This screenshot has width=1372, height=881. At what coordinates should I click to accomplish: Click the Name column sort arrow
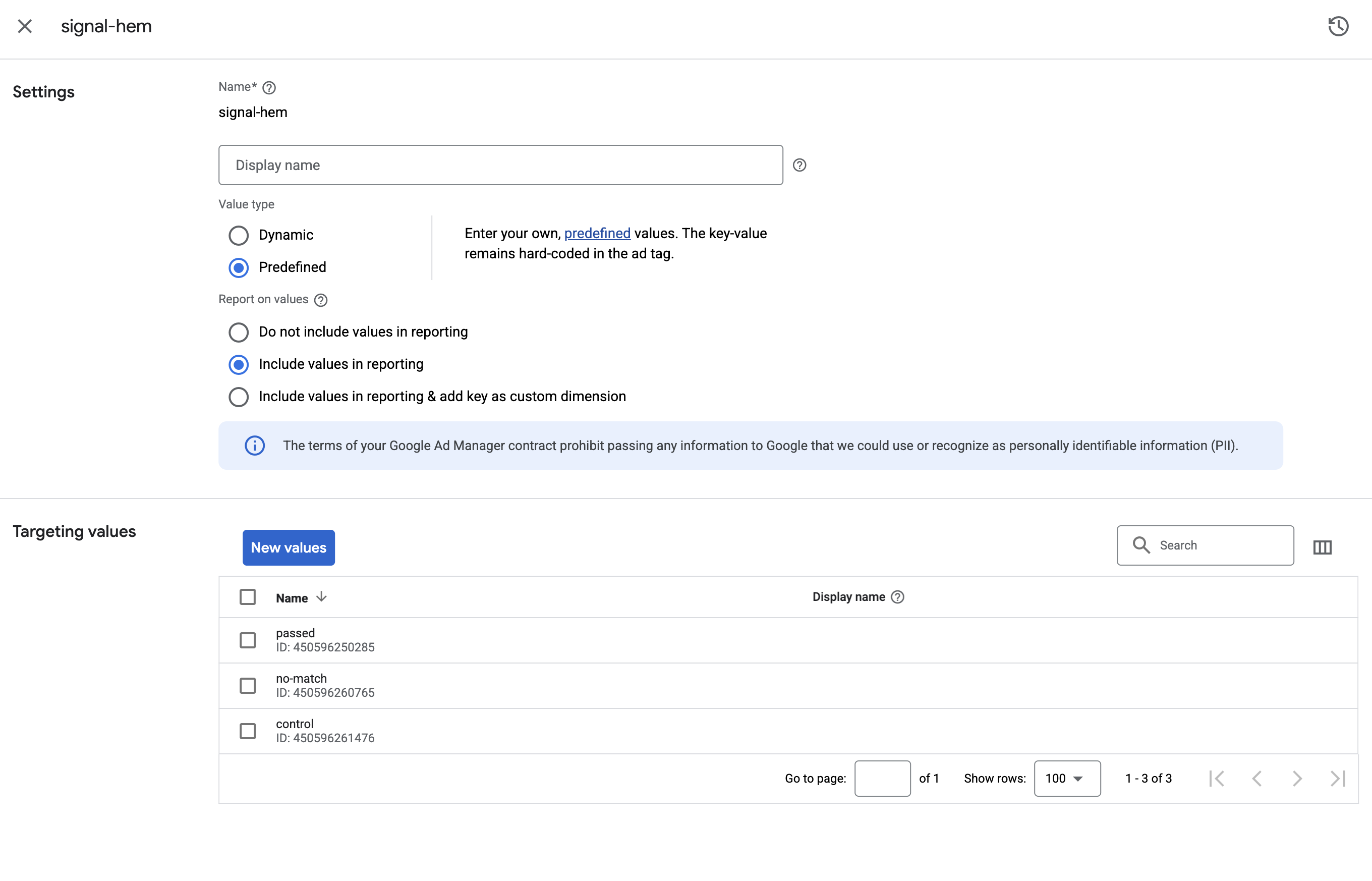point(321,597)
